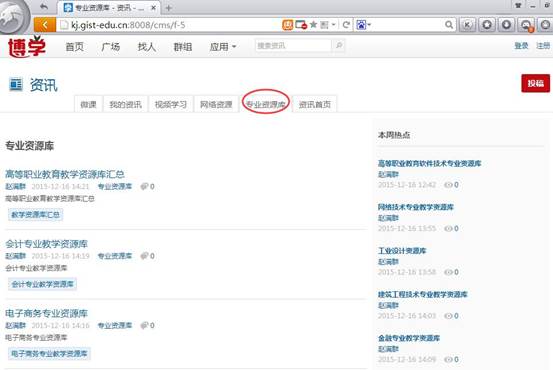Switch to the 网络资源 tab
This screenshot has width=553, height=370.
point(216,104)
